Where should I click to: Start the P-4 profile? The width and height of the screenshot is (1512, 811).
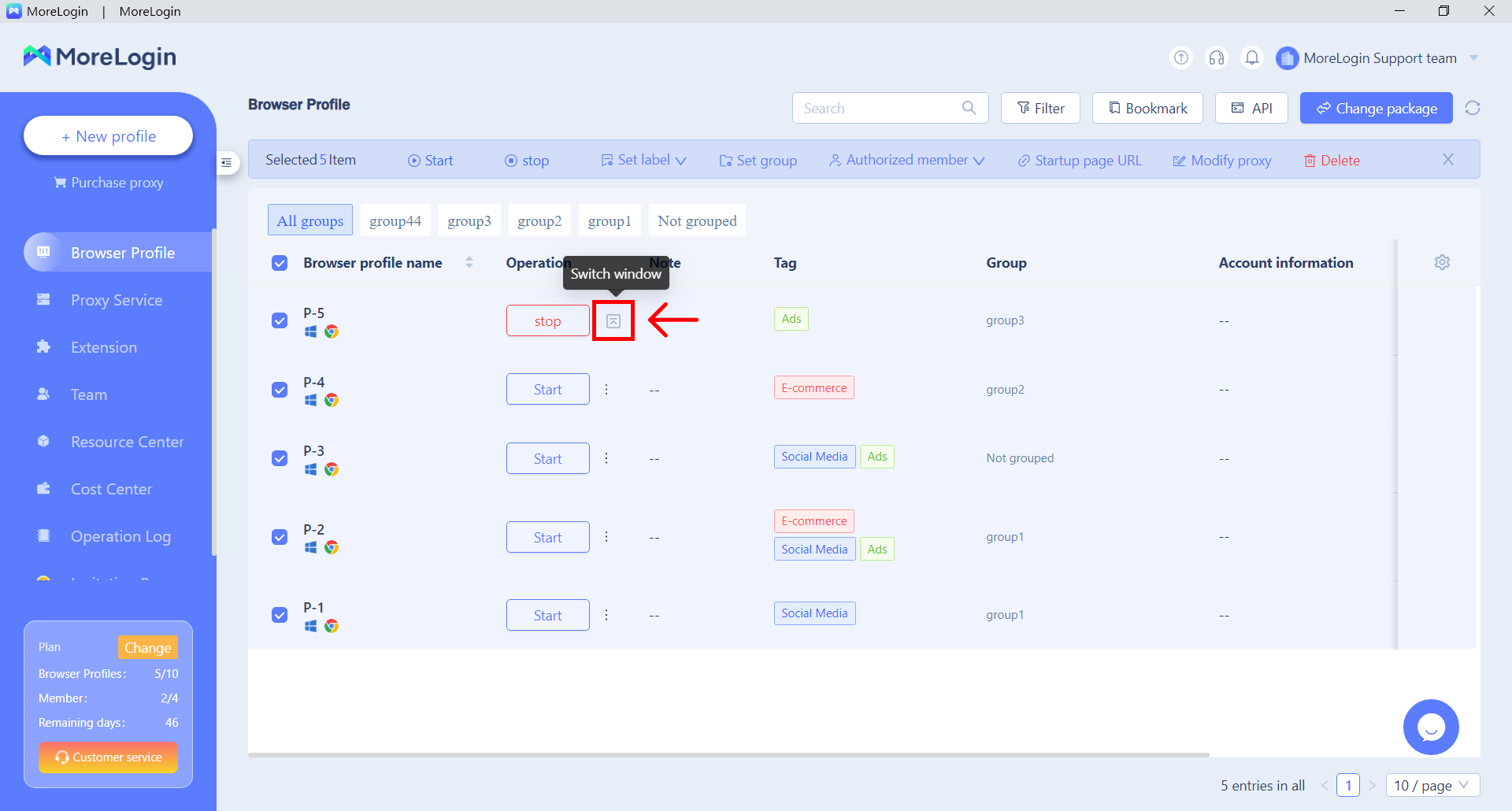547,389
